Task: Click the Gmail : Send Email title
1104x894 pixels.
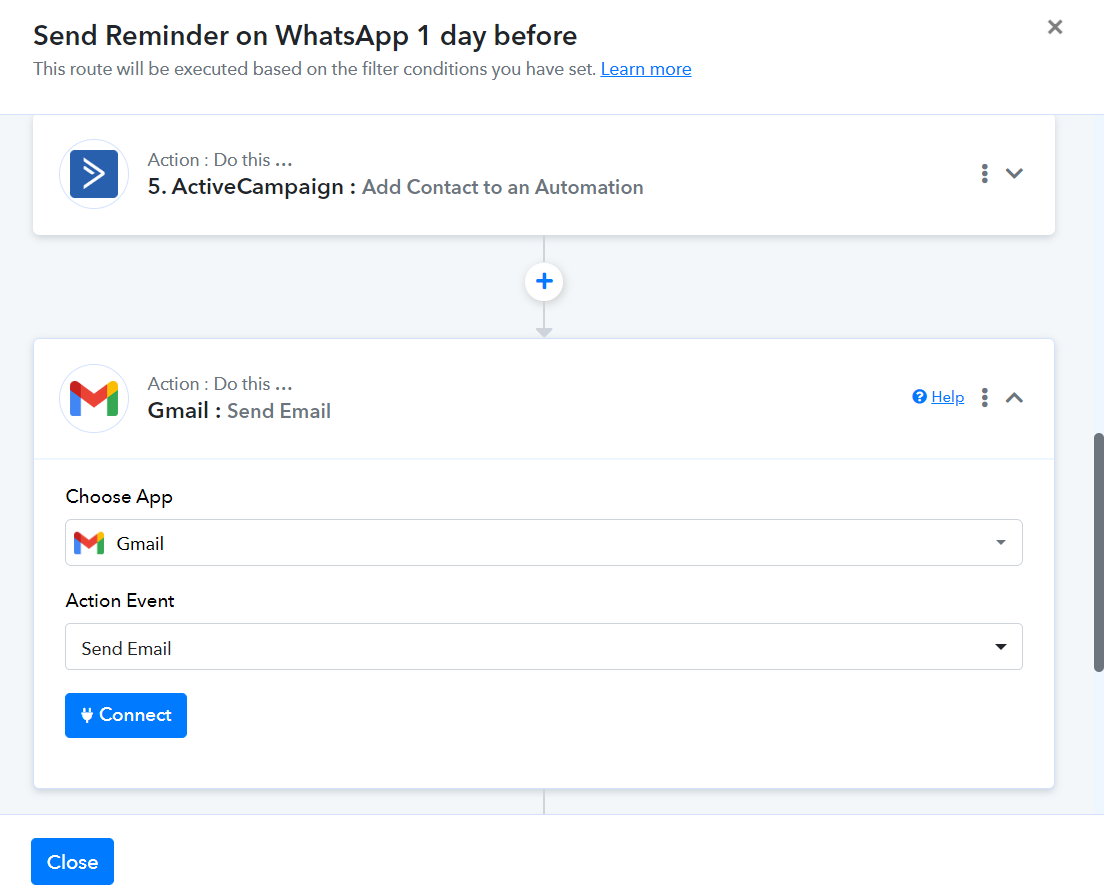Action: point(239,411)
